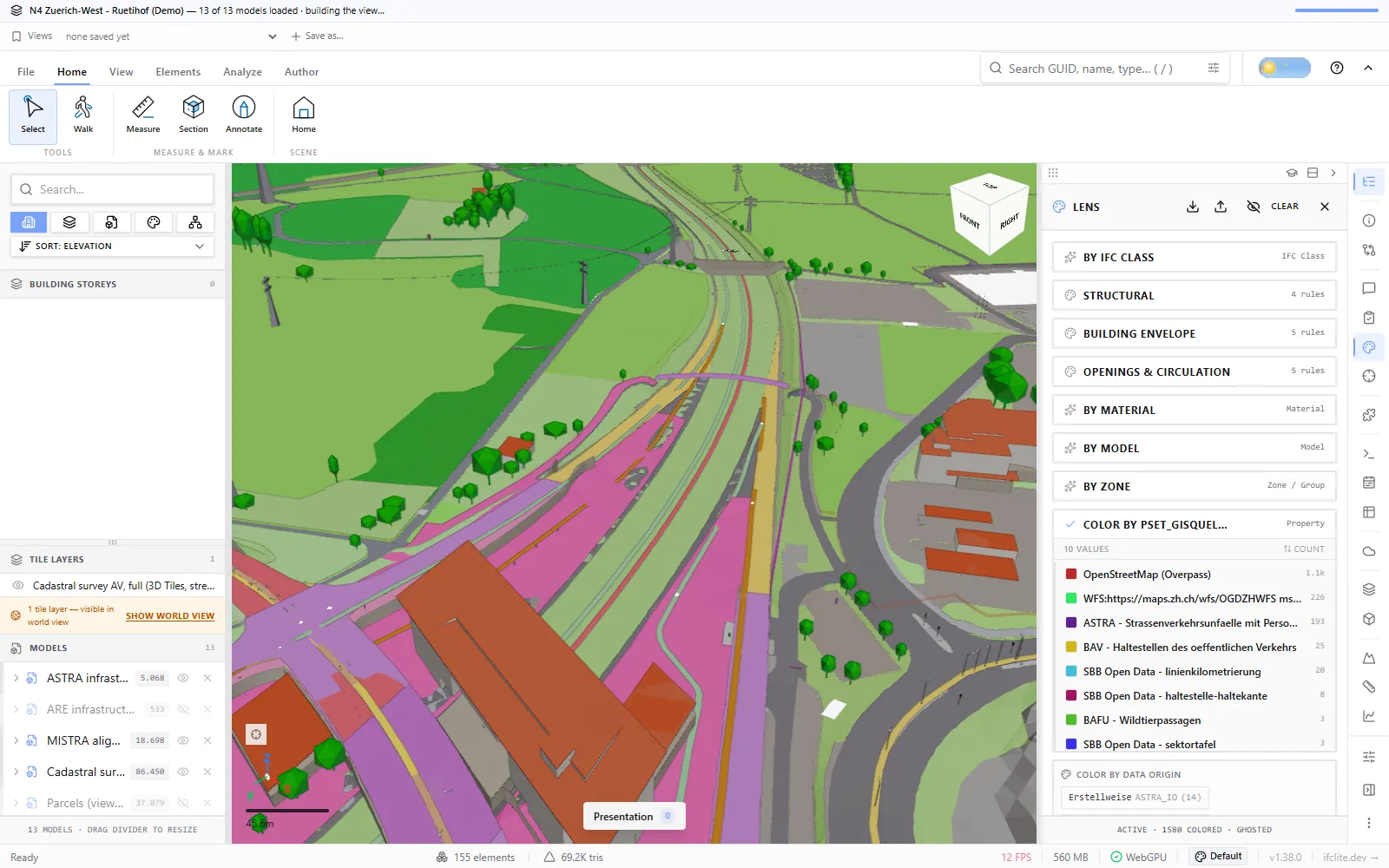This screenshot has height=868, width=1389.
Task: Switch to the Walk tool
Action: pos(83,116)
